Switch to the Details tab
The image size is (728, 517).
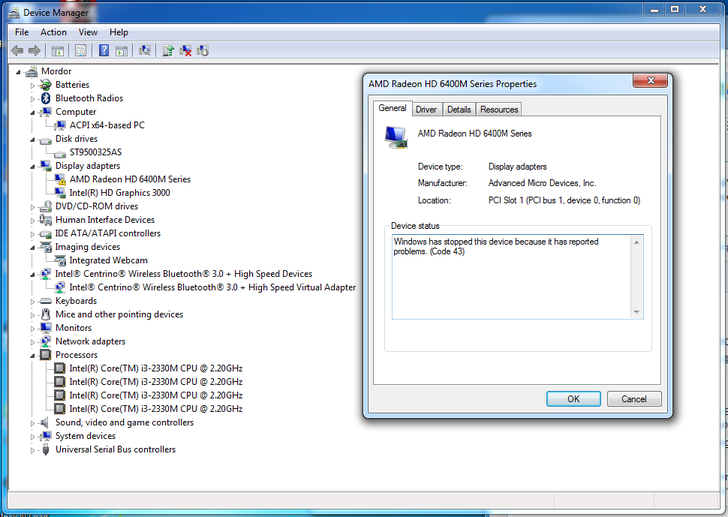(x=459, y=110)
